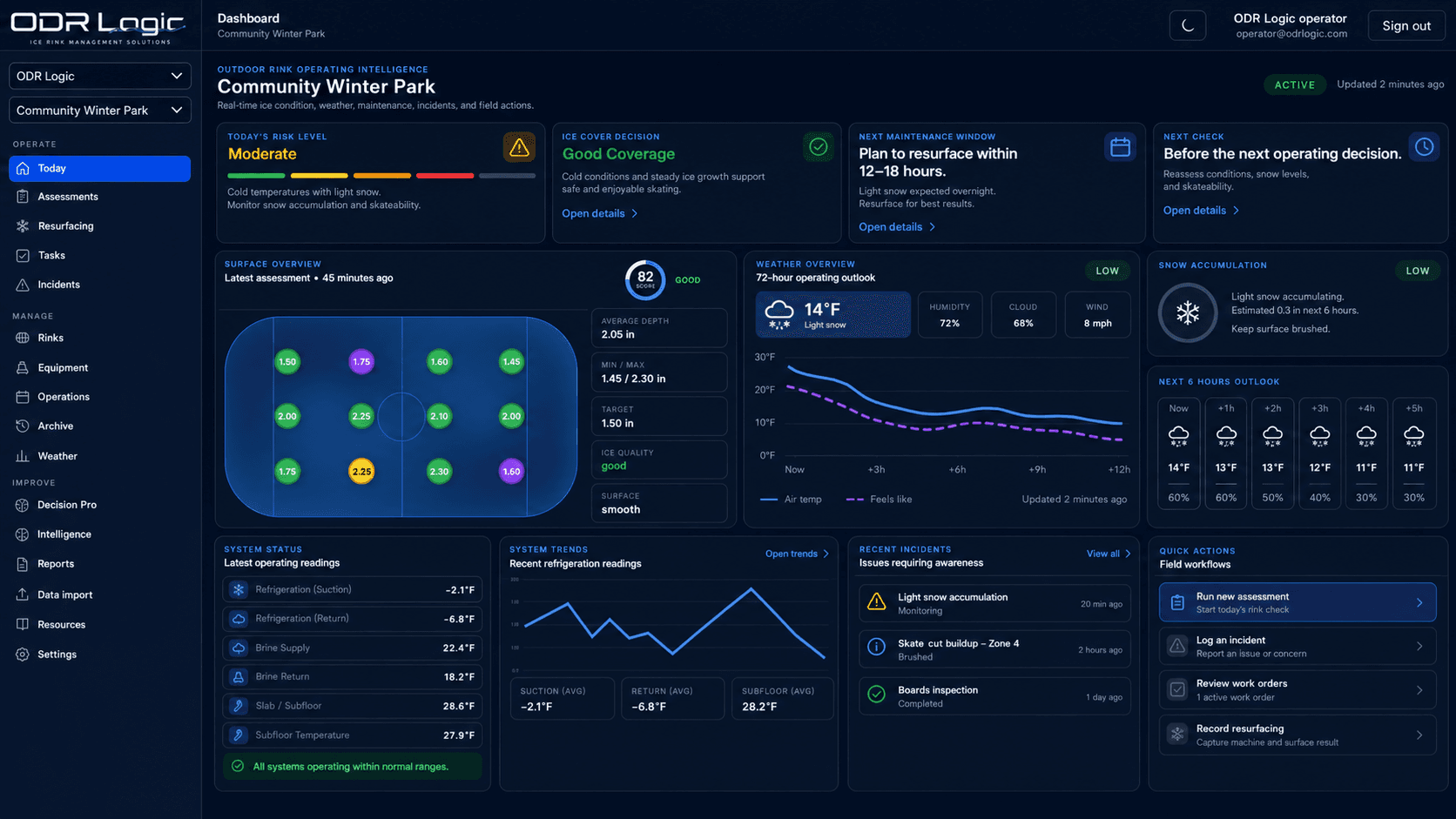Open the Tasks sidebar item
Viewport: 1456px width, 819px height.
coord(51,255)
